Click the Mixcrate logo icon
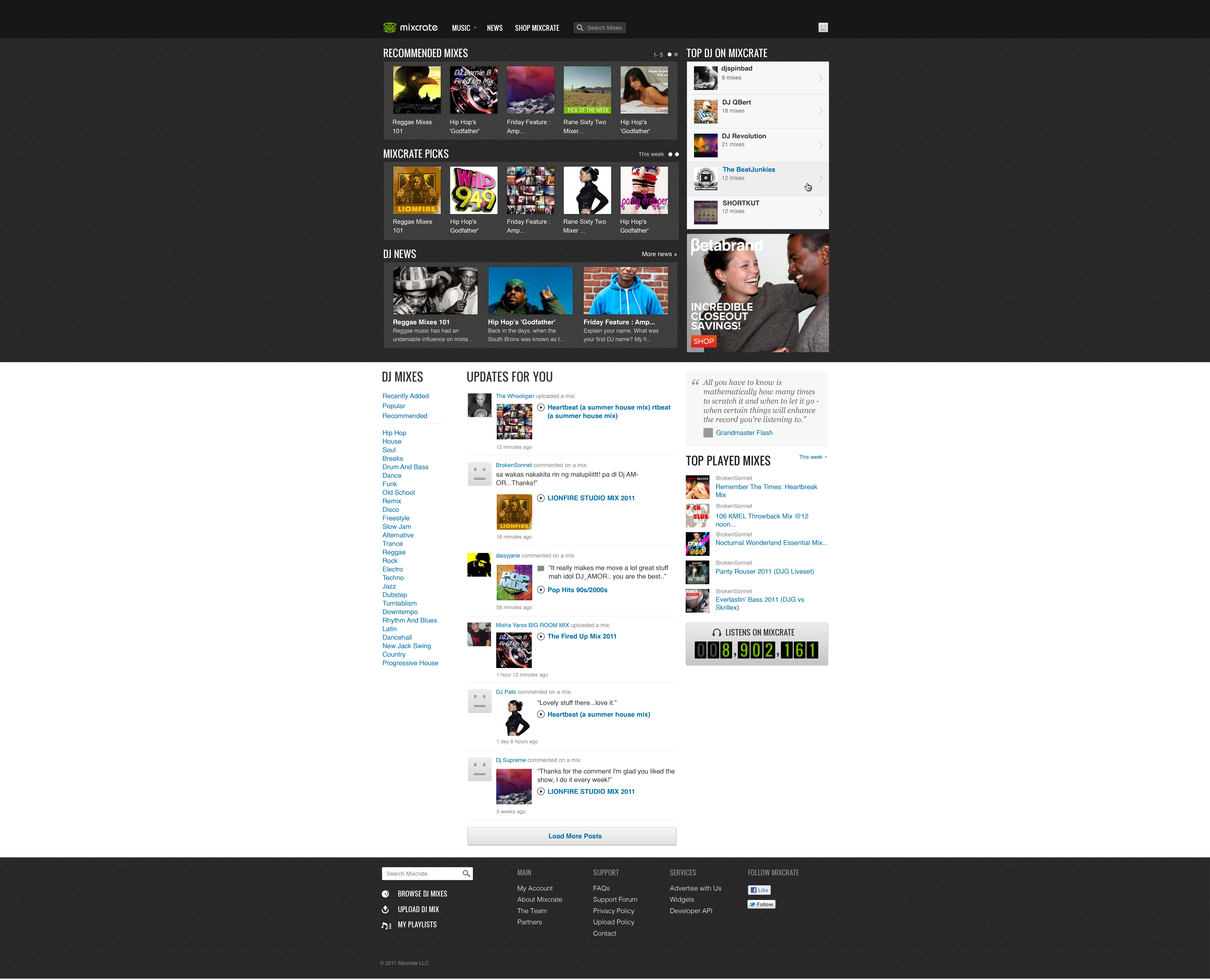This screenshot has width=1210, height=980. click(390, 28)
